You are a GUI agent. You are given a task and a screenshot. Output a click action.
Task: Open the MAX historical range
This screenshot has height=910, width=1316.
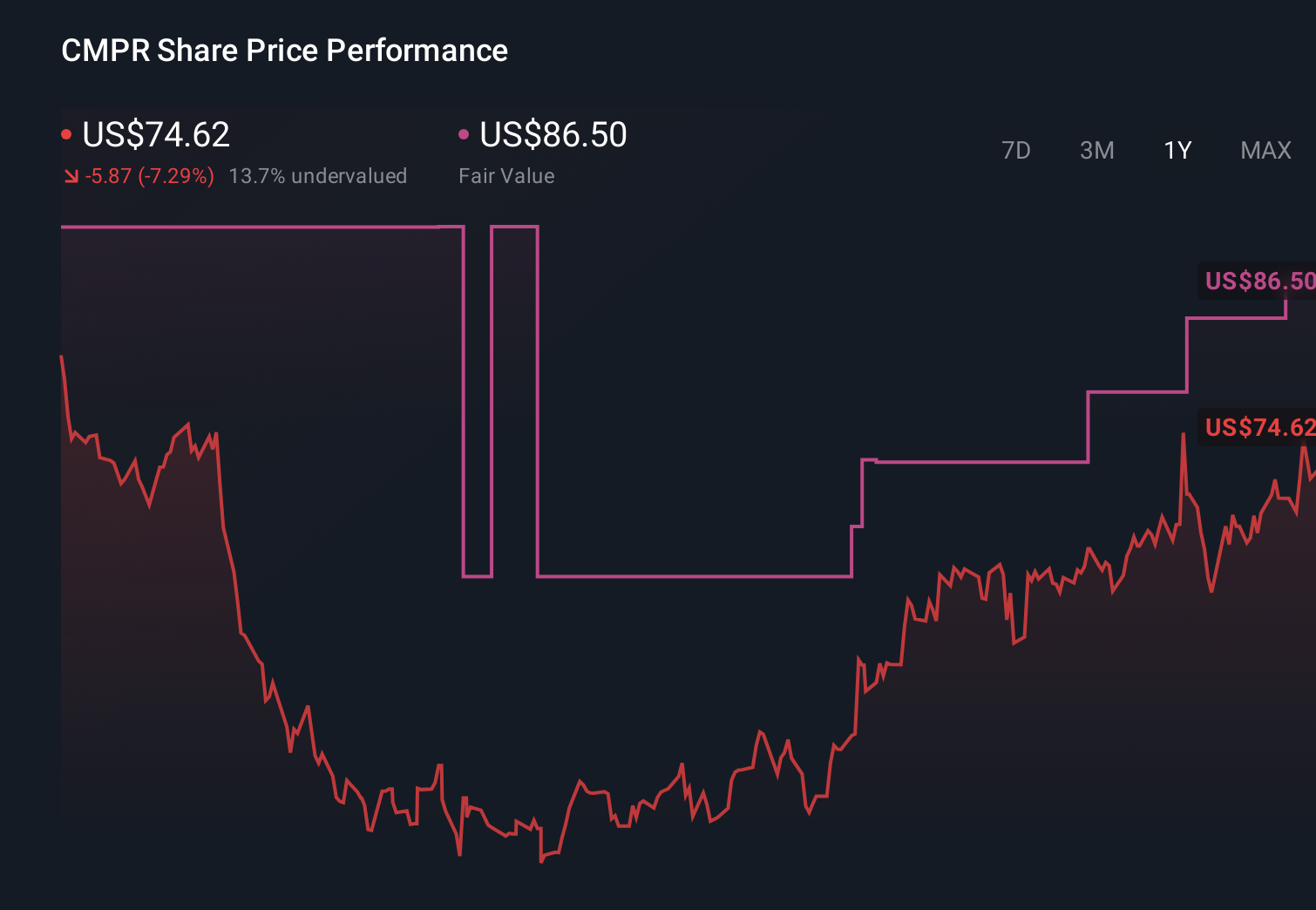point(1265,150)
